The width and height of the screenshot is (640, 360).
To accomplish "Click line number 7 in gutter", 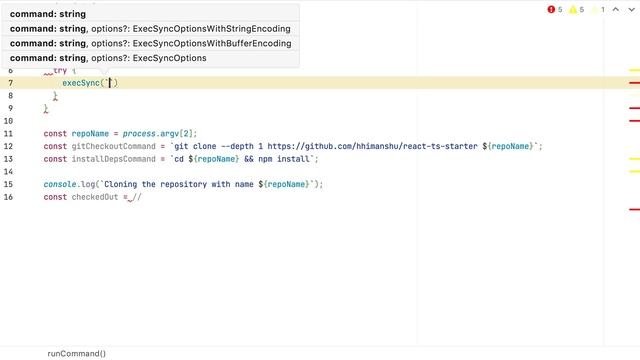I will (11, 83).
